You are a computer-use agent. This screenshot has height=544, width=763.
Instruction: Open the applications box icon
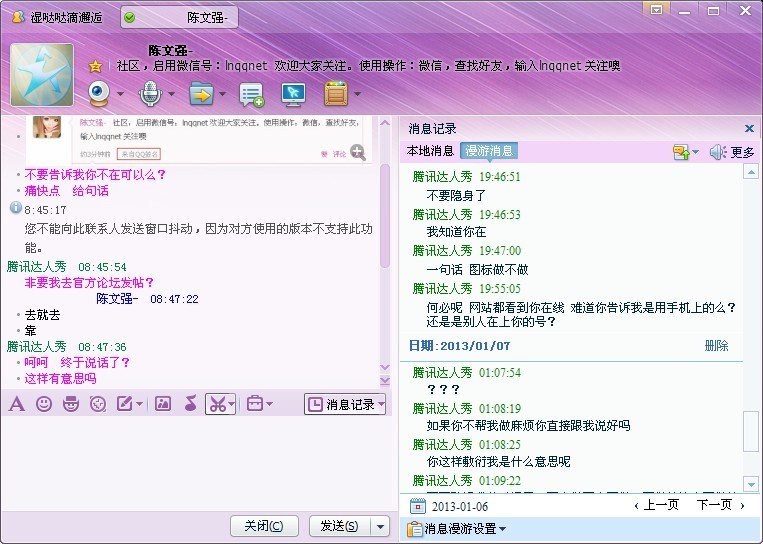[336, 93]
